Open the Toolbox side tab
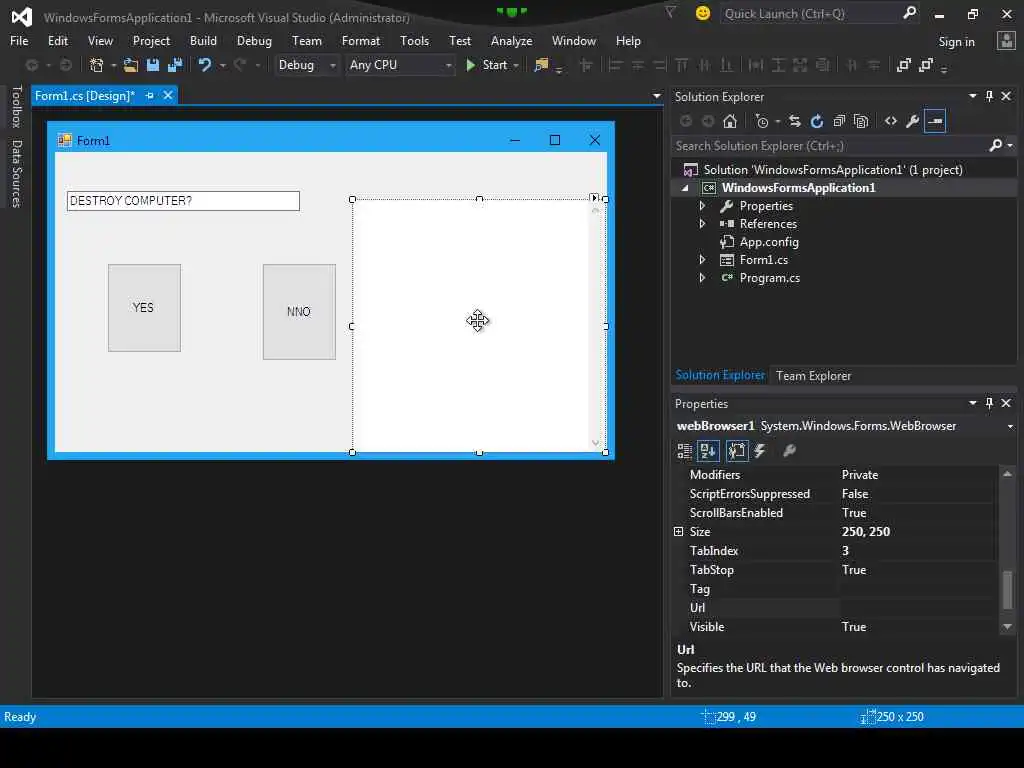 coord(17,106)
